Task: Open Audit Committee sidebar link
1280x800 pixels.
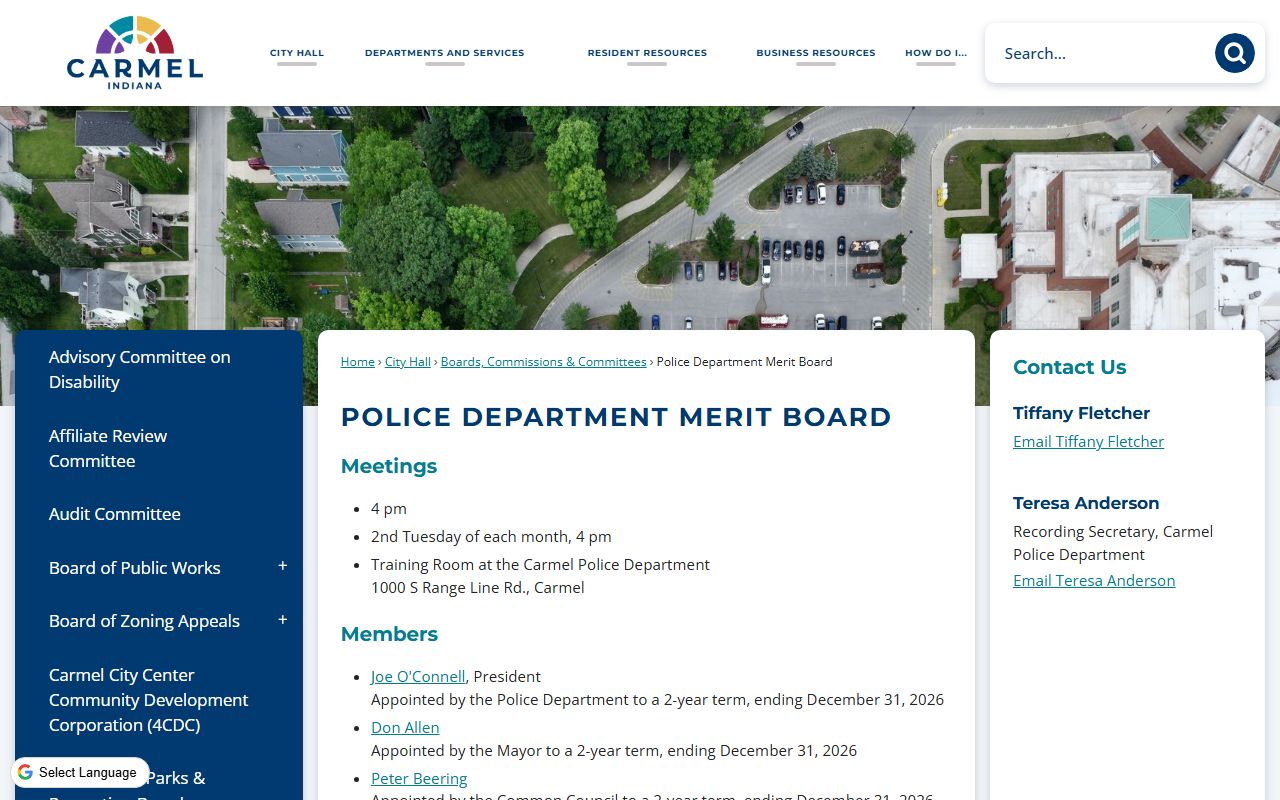Action: (115, 514)
